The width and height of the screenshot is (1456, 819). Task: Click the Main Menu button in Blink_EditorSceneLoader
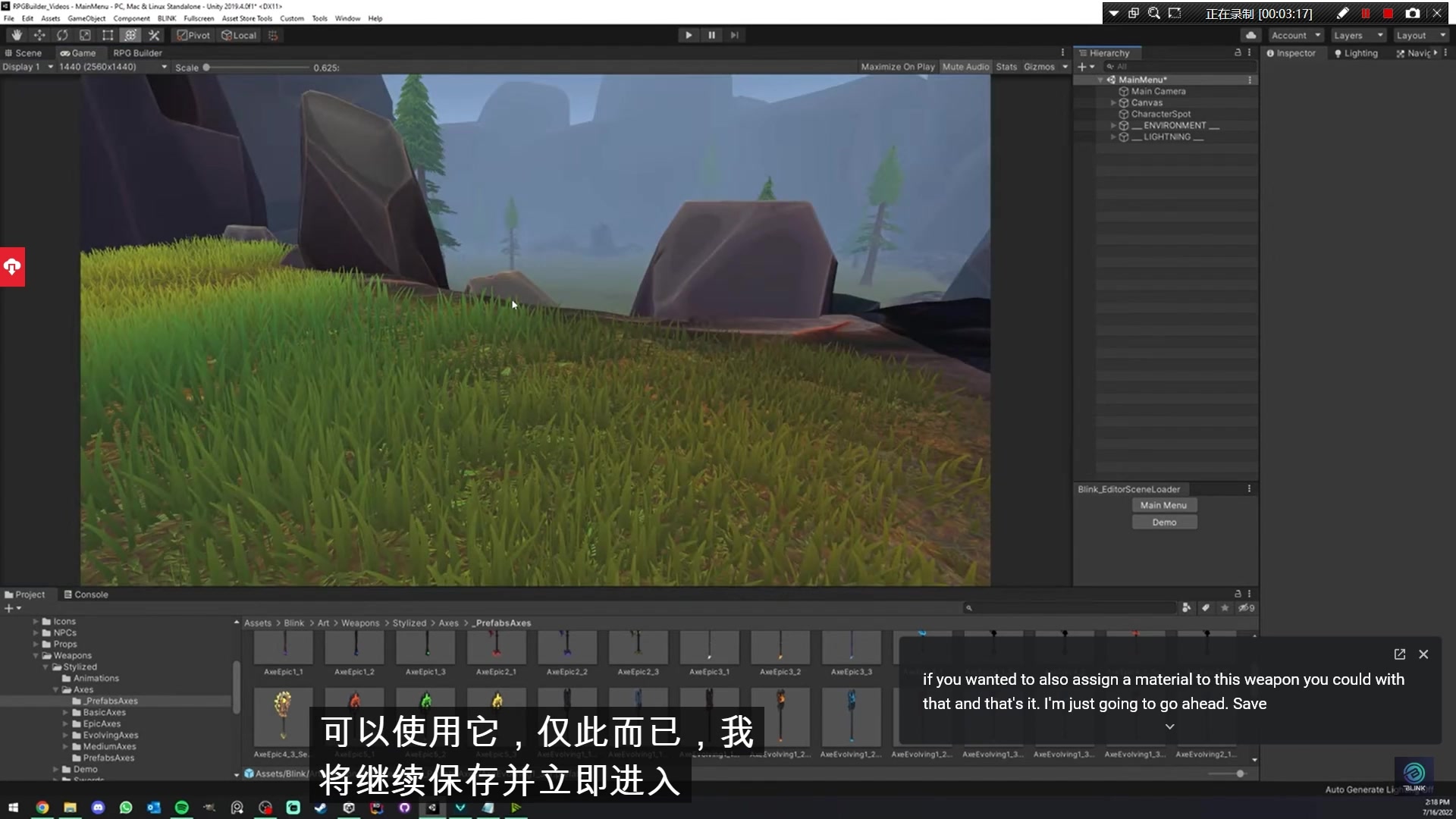pos(1164,504)
